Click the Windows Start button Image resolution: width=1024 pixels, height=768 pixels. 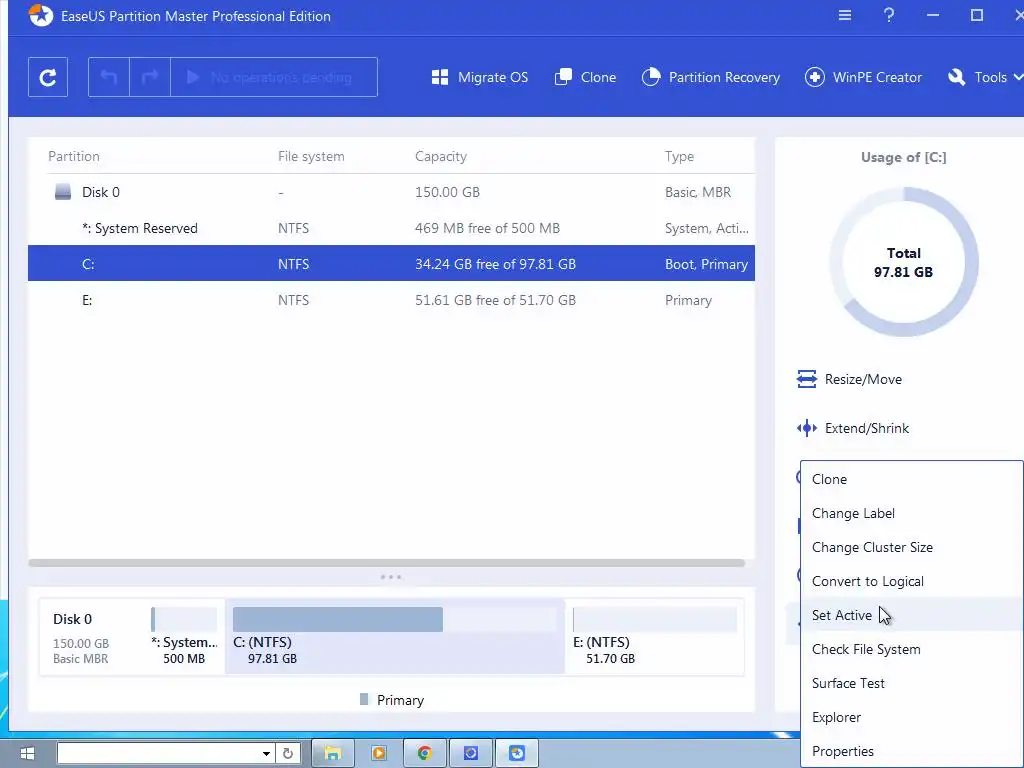click(x=27, y=753)
